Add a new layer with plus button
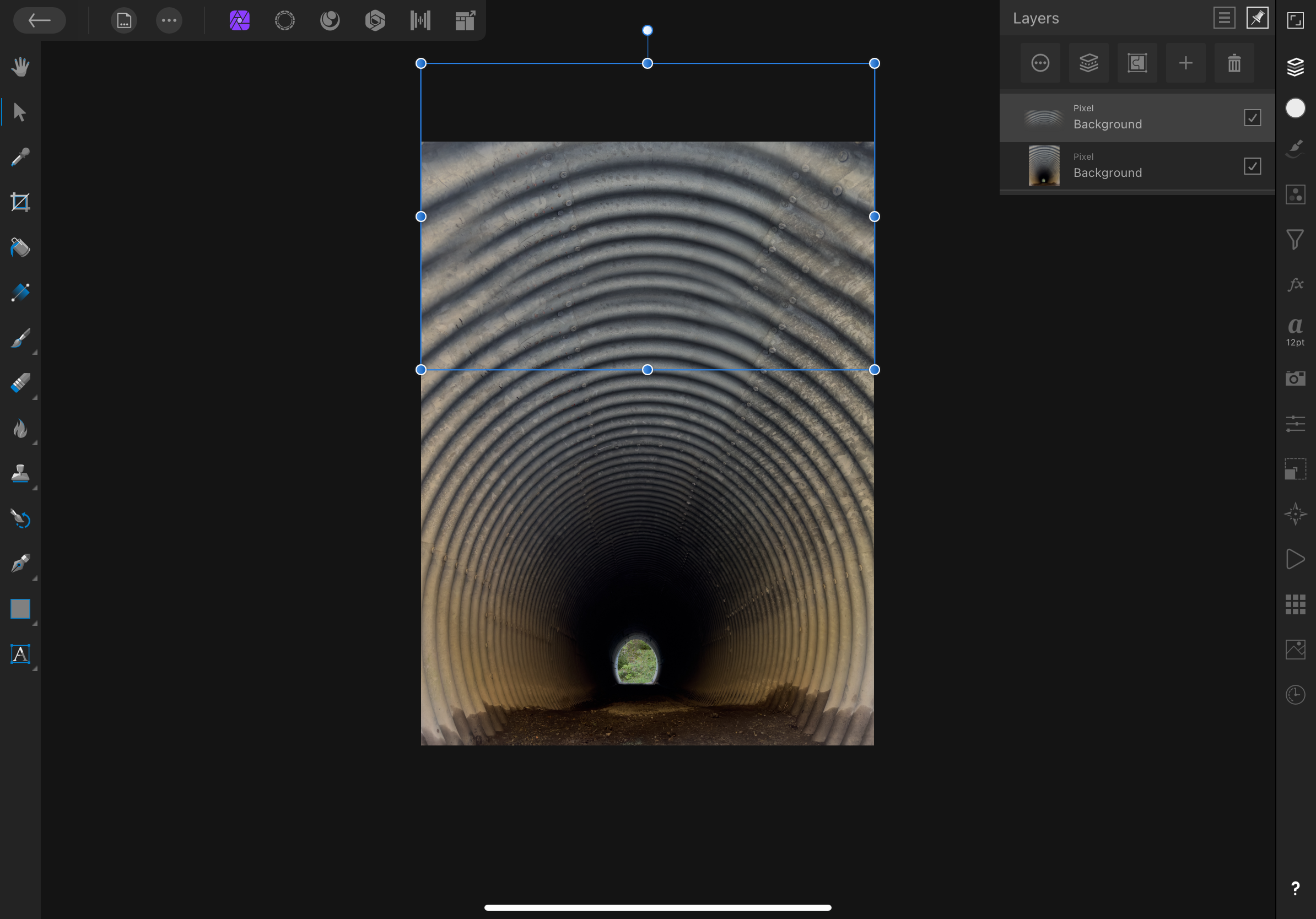The width and height of the screenshot is (1316, 919). click(x=1185, y=63)
